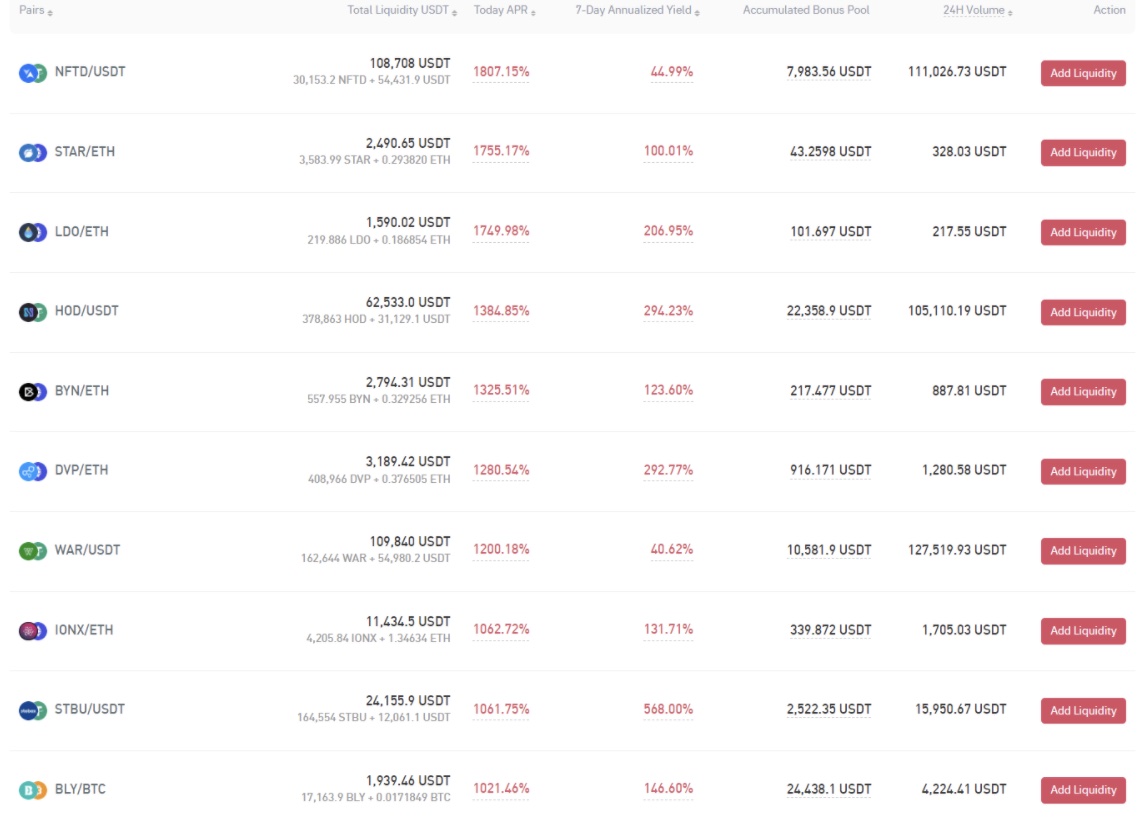Add liquidity to the NFTD/USDT pool
The height and width of the screenshot is (838, 1148).
(x=1083, y=73)
